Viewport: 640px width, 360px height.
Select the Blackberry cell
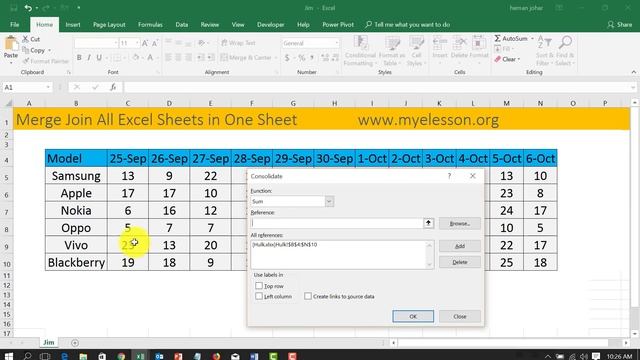click(76, 262)
